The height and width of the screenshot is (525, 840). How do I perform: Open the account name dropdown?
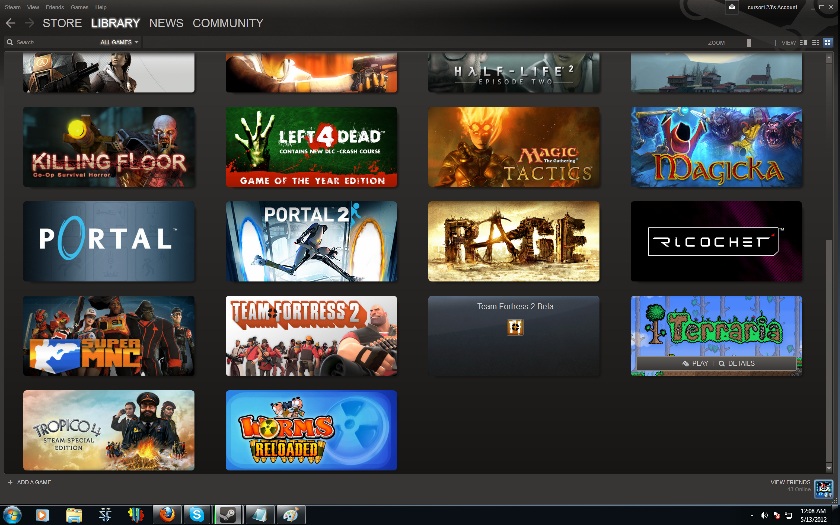[772, 7]
